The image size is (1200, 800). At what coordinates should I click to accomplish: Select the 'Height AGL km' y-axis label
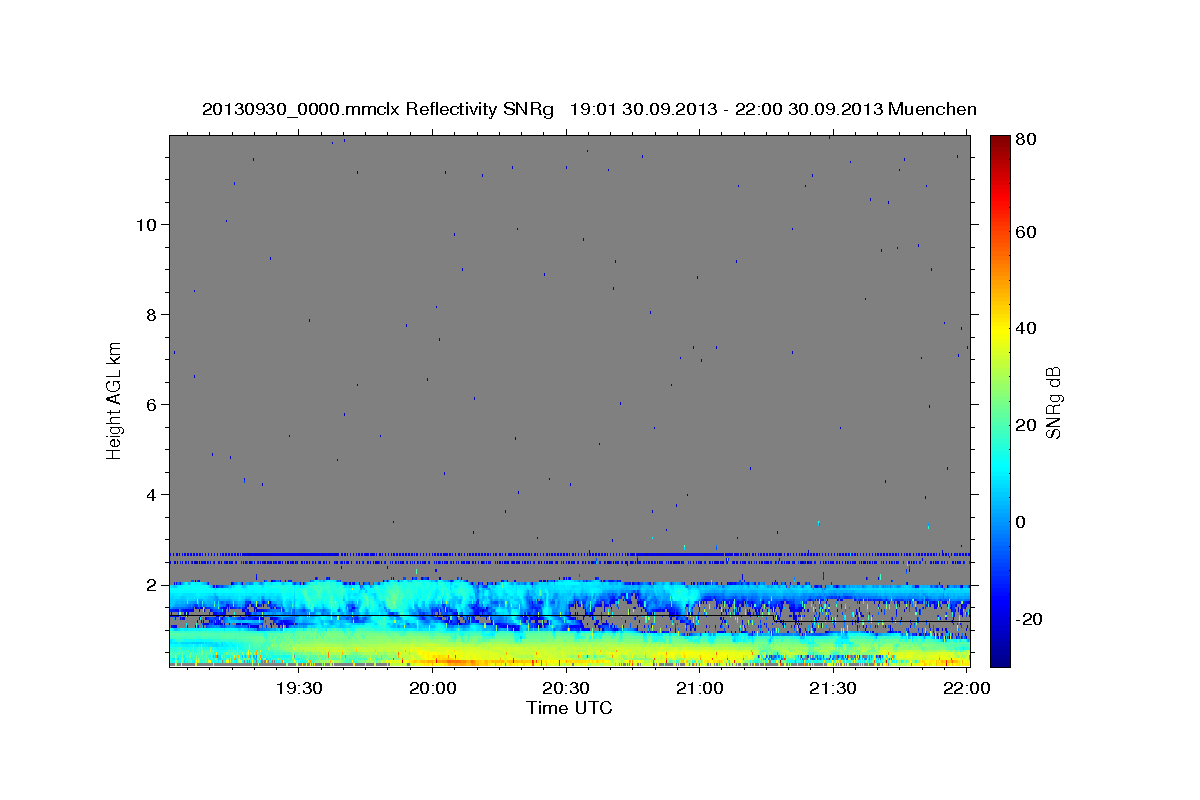pos(115,401)
